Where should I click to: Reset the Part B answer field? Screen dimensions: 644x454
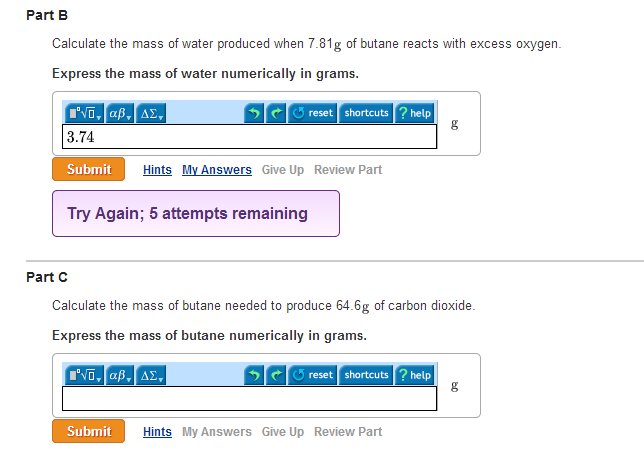tap(313, 113)
